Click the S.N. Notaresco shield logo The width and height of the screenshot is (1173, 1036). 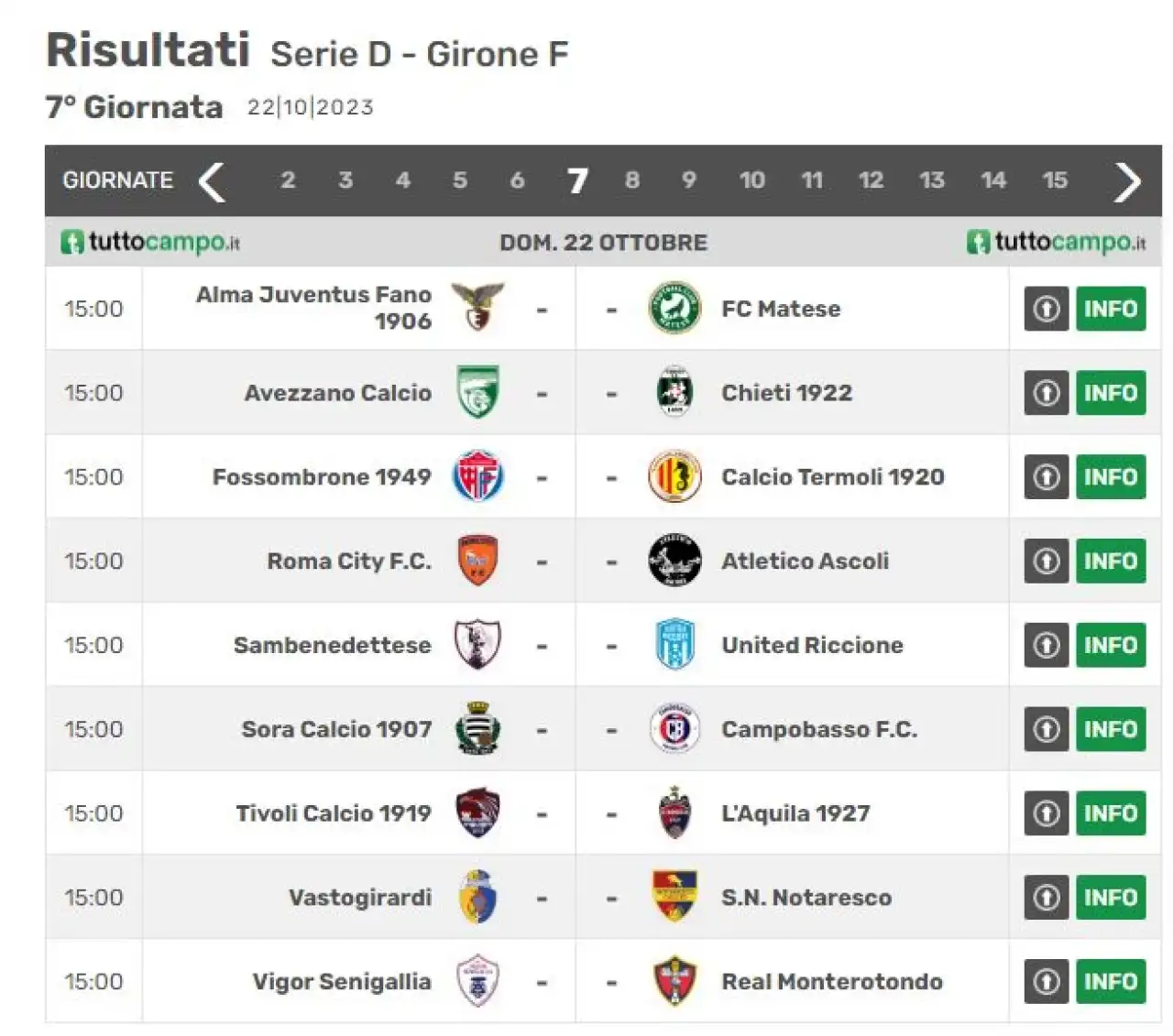pyautogui.click(x=674, y=897)
